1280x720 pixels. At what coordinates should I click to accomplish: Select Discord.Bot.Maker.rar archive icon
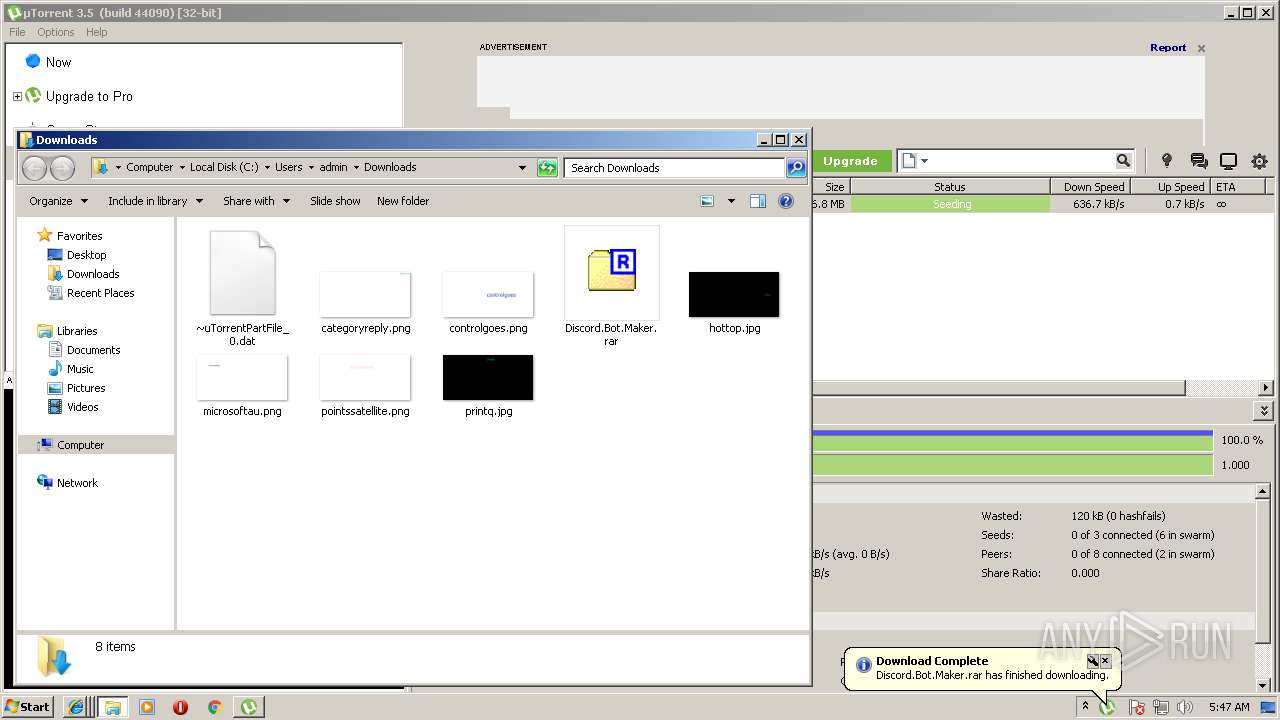point(612,272)
